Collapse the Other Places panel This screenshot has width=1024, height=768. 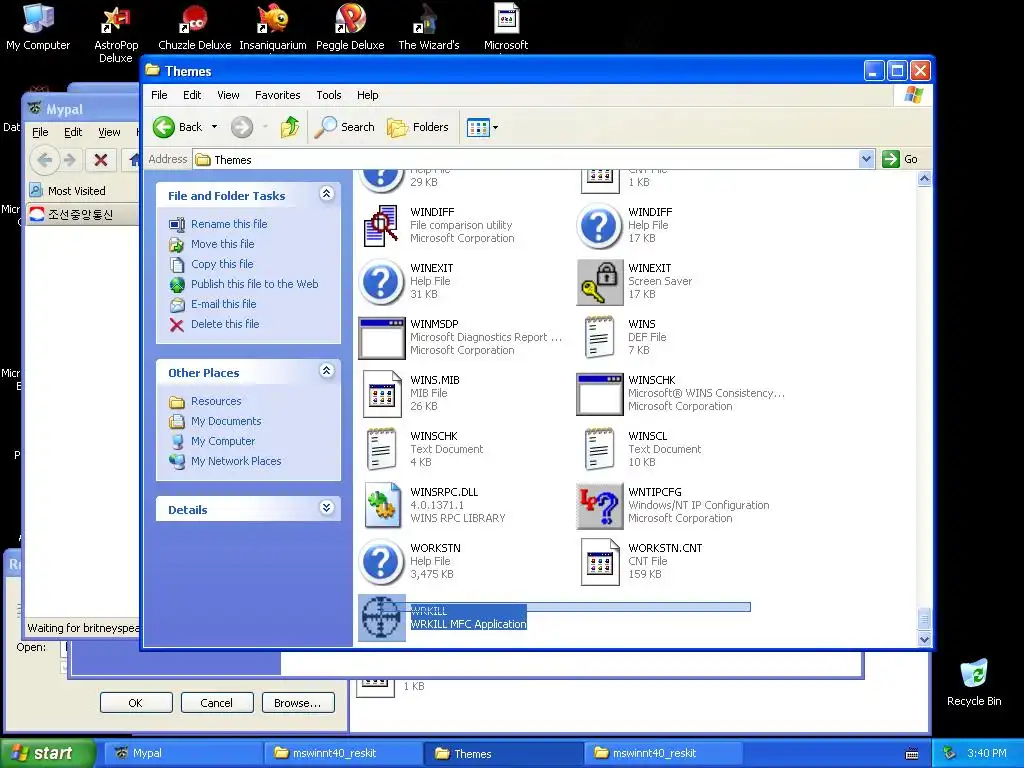[327, 371]
